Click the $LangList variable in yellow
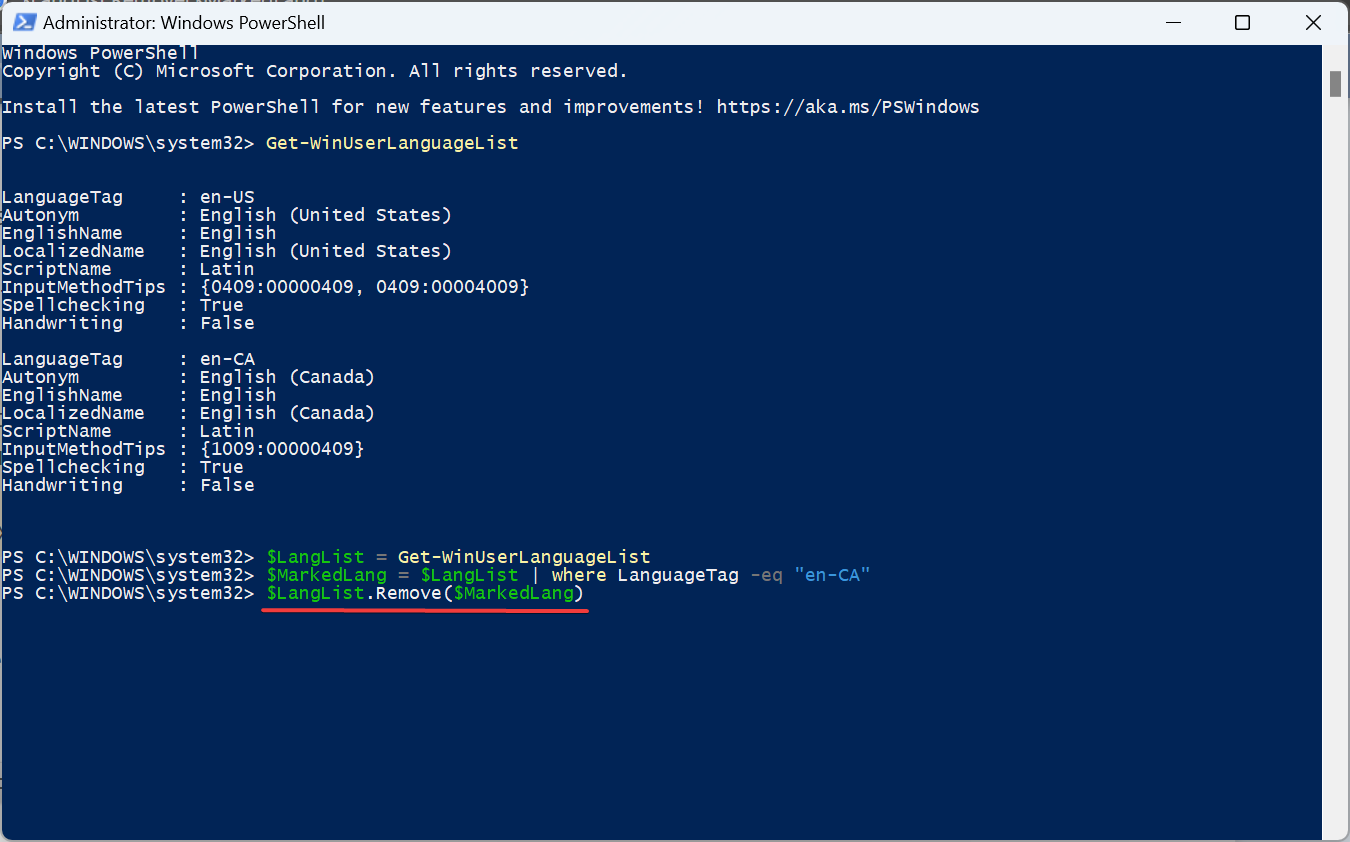This screenshot has width=1350, height=842. (316, 556)
